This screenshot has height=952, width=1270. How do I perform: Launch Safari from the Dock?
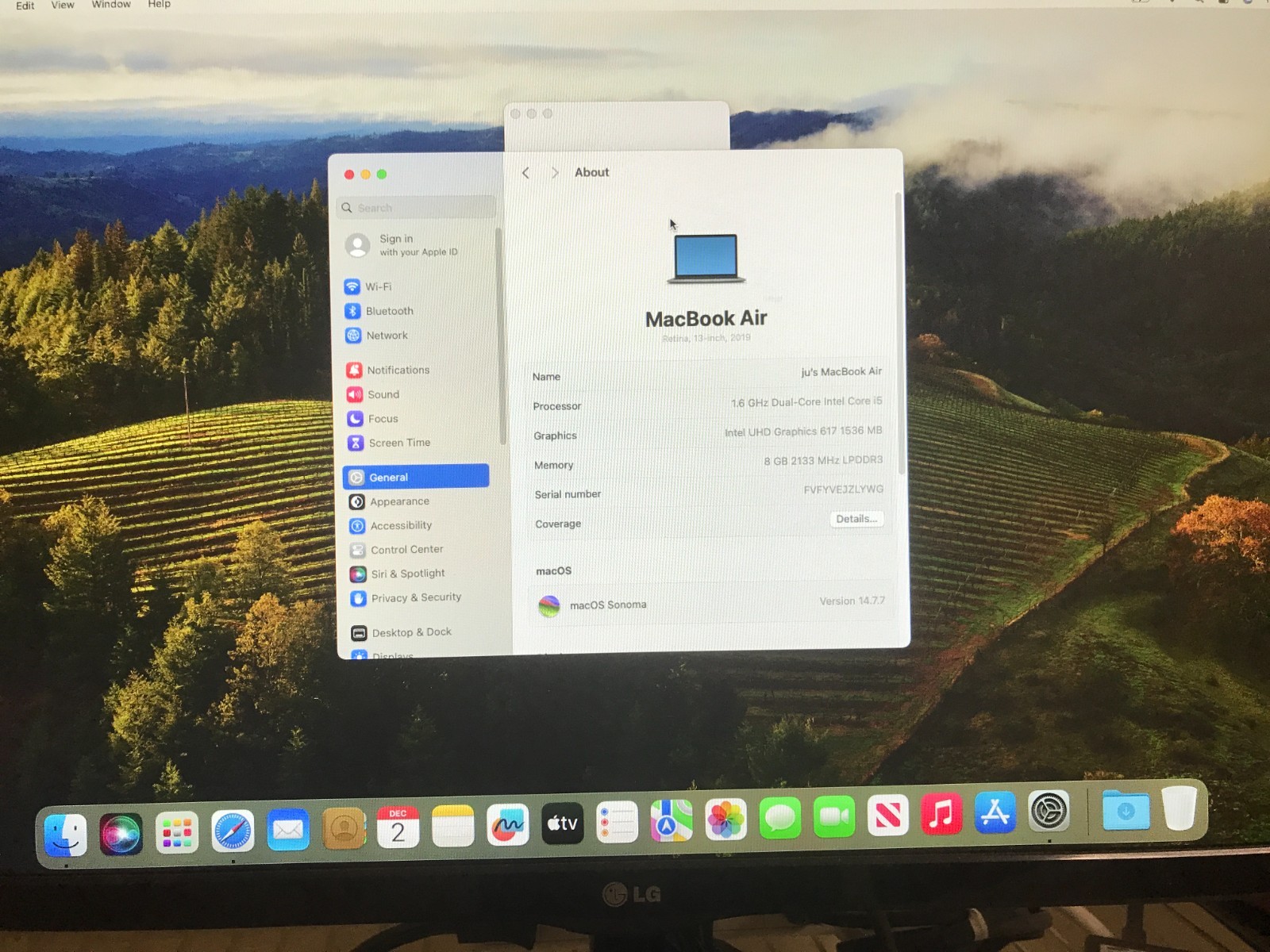pos(233,831)
